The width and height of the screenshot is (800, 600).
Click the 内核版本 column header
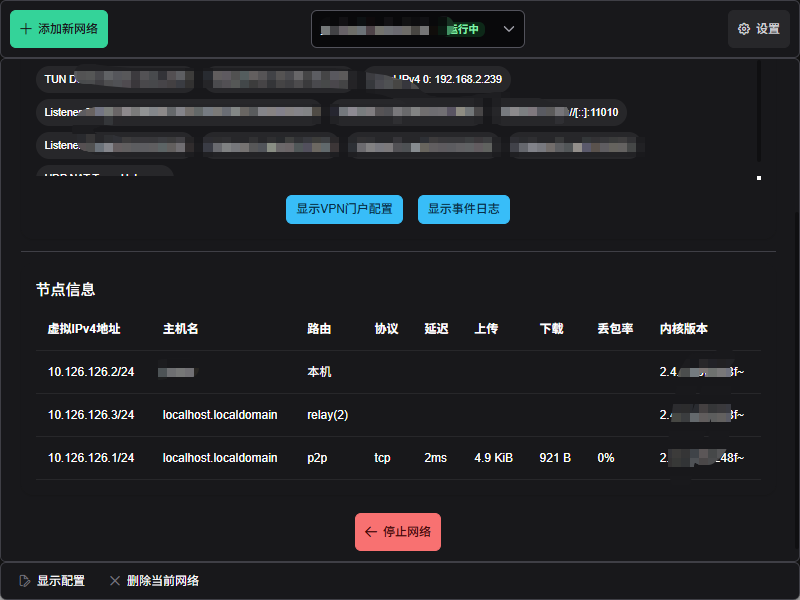[684, 329]
